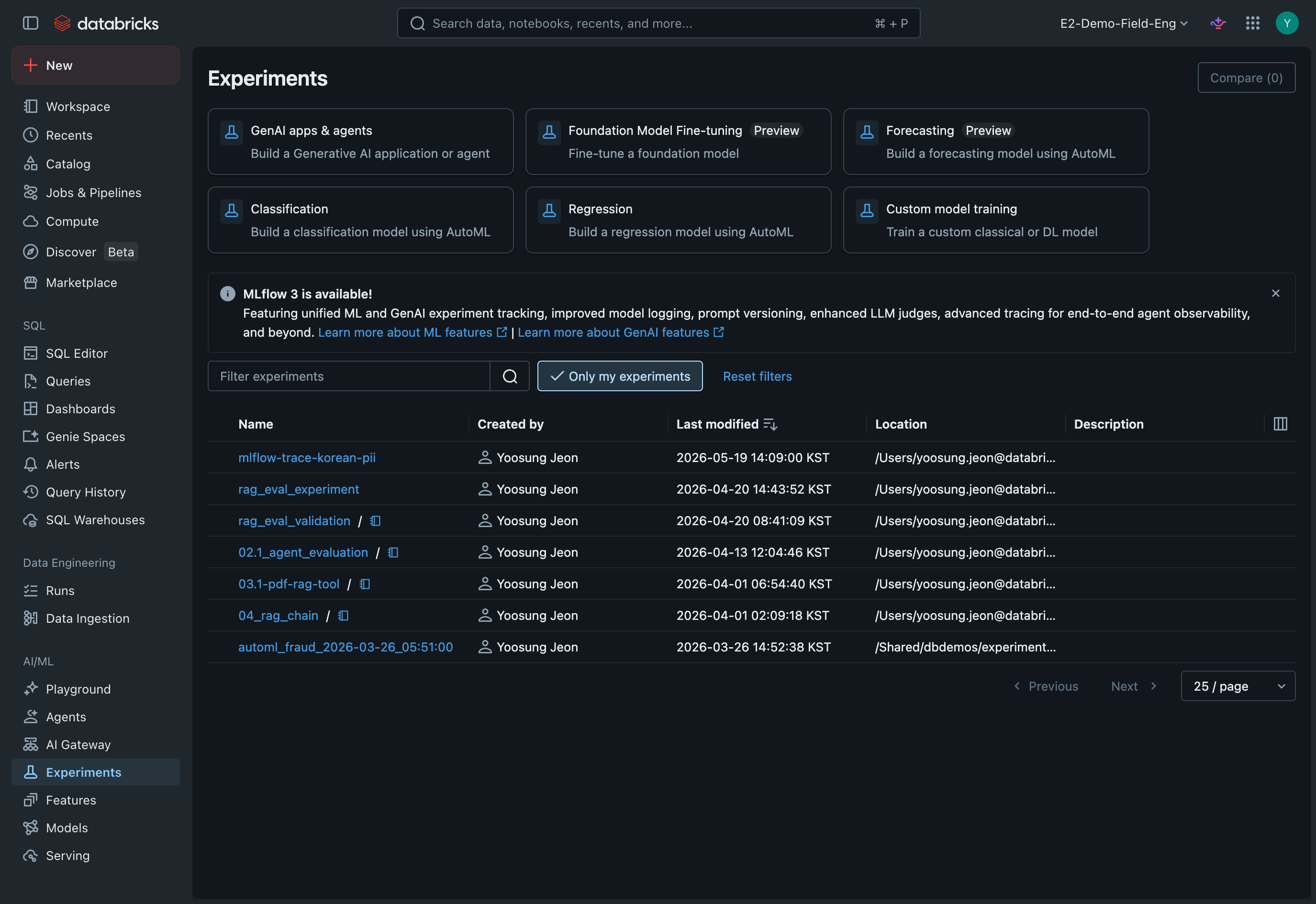Open Learn more about ML features link

pos(412,332)
